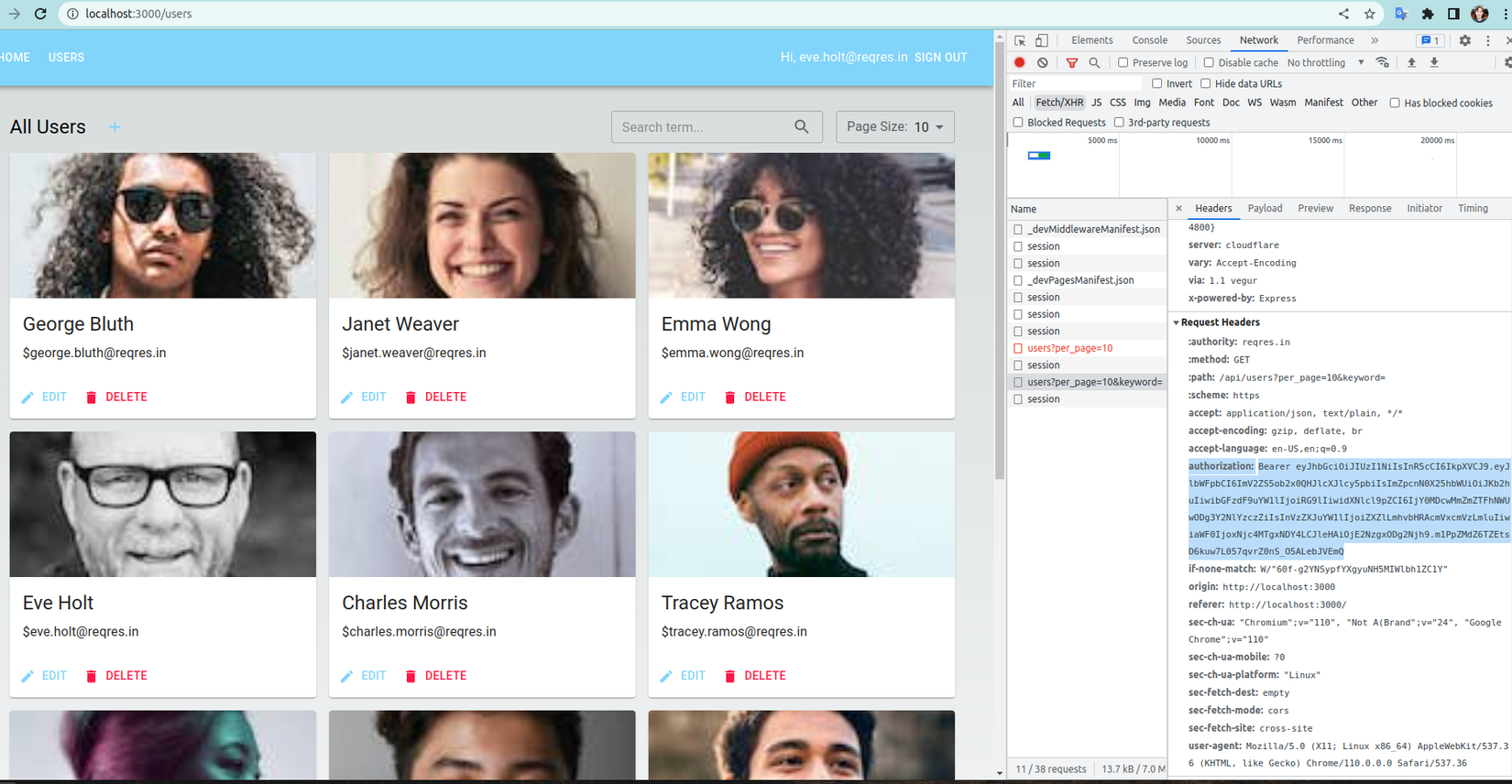Check the 3rd-party requests checkbox
Image resolution: width=1512 pixels, height=784 pixels.
click(x=1119, y=122)
